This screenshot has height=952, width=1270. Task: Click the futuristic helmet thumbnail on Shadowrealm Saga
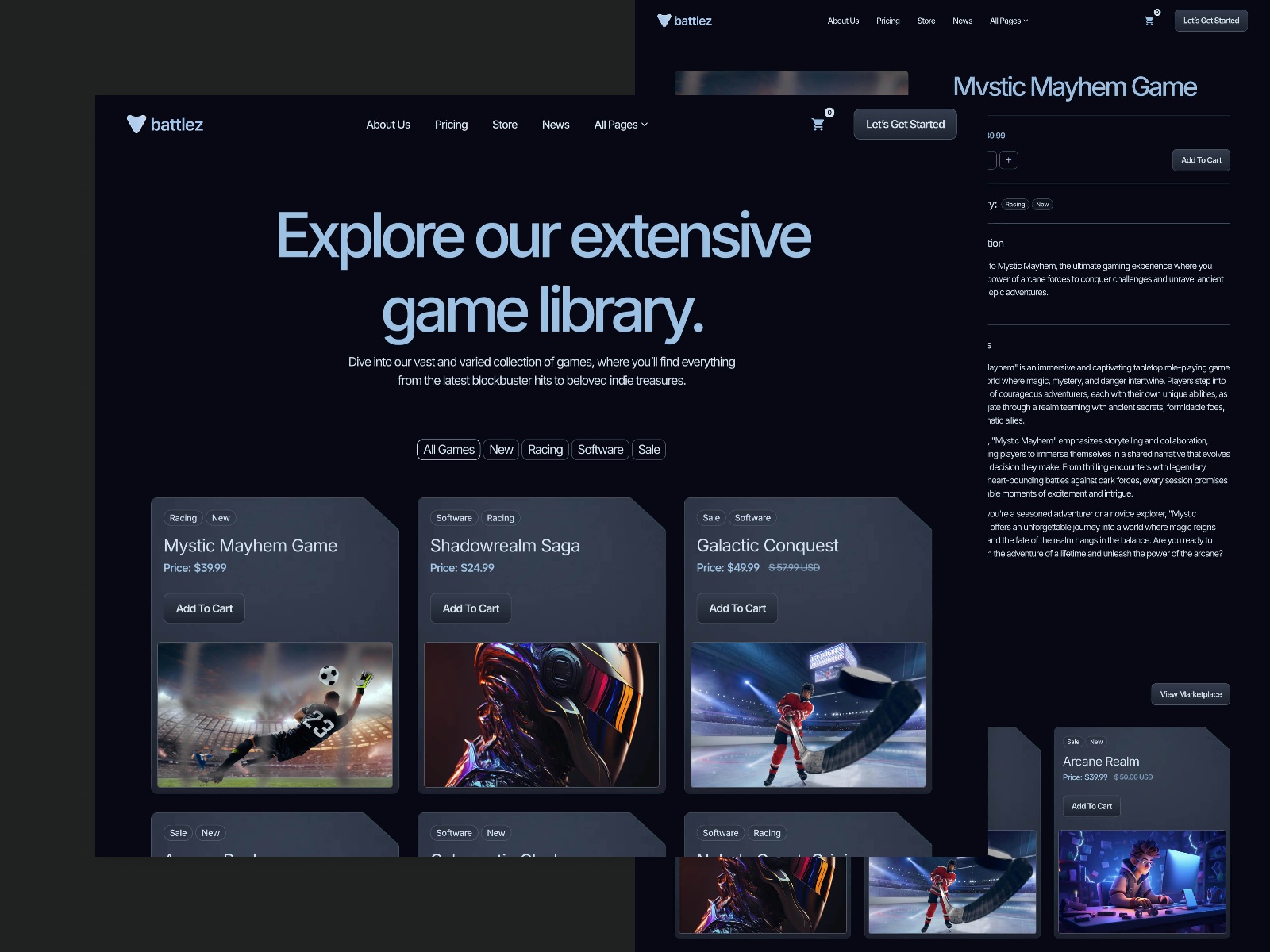tap(541, 715)
